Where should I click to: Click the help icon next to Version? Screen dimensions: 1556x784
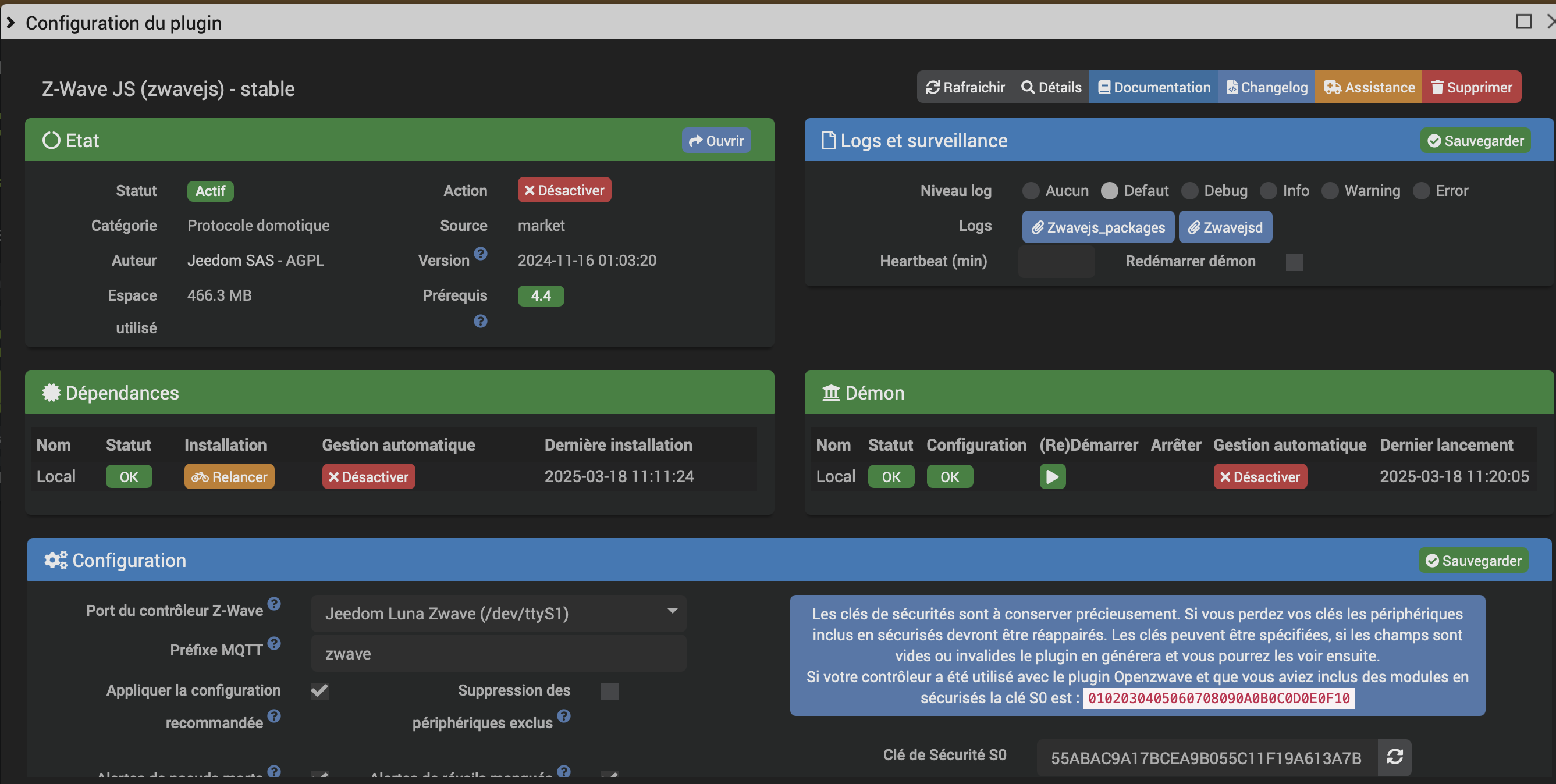pos(480,254)
